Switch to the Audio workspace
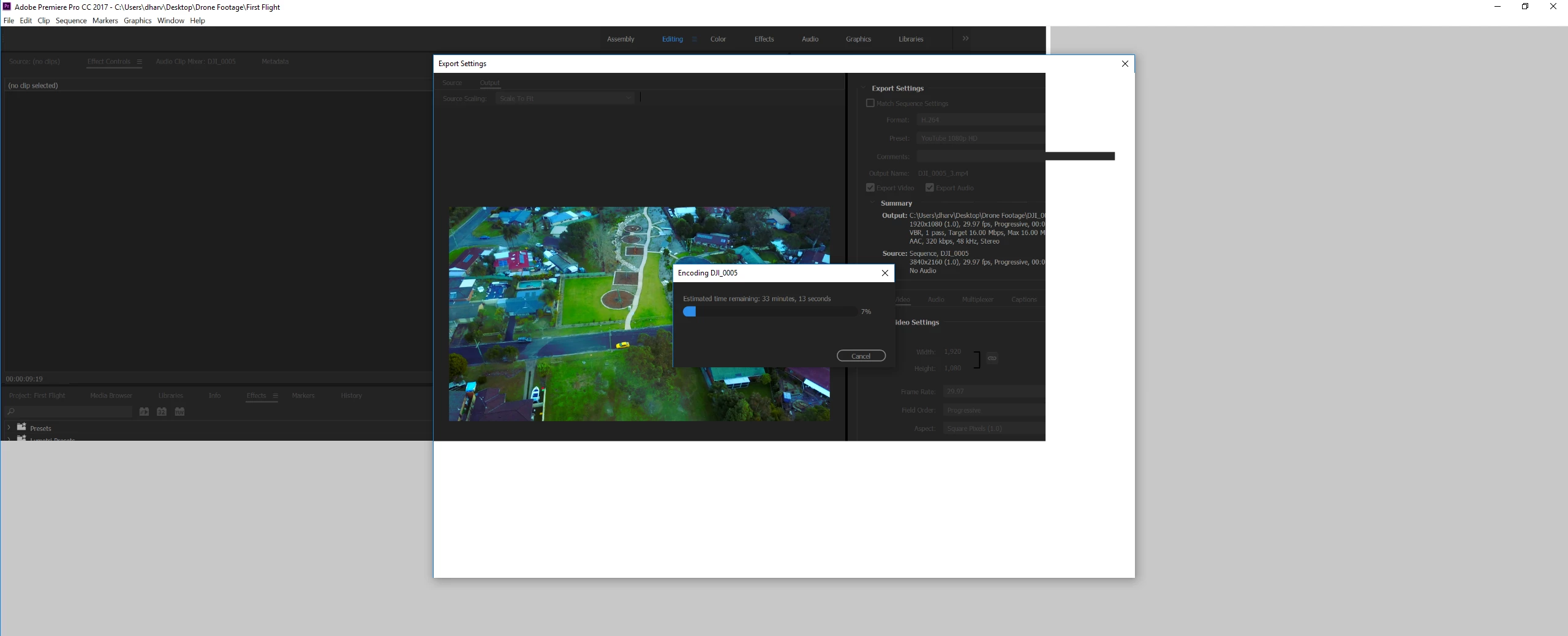The height and width of the screenshot is (636, 1568). pyautogui.click(x=810, y=39)
